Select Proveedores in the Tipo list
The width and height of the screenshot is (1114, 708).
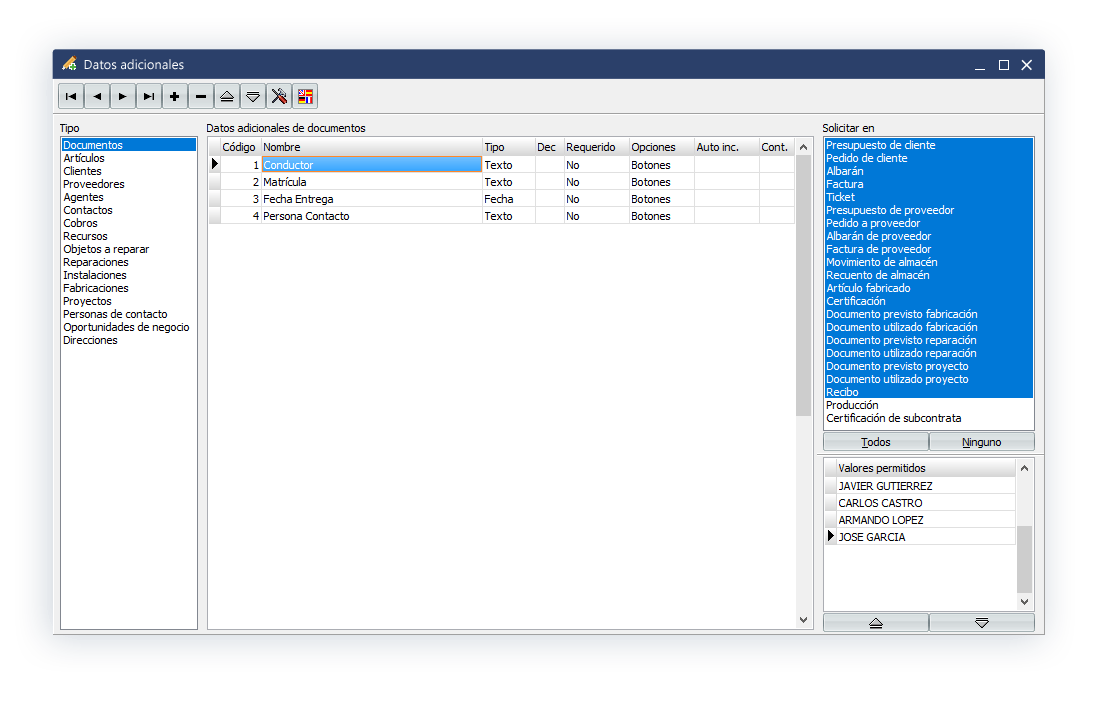coord(94,184)
